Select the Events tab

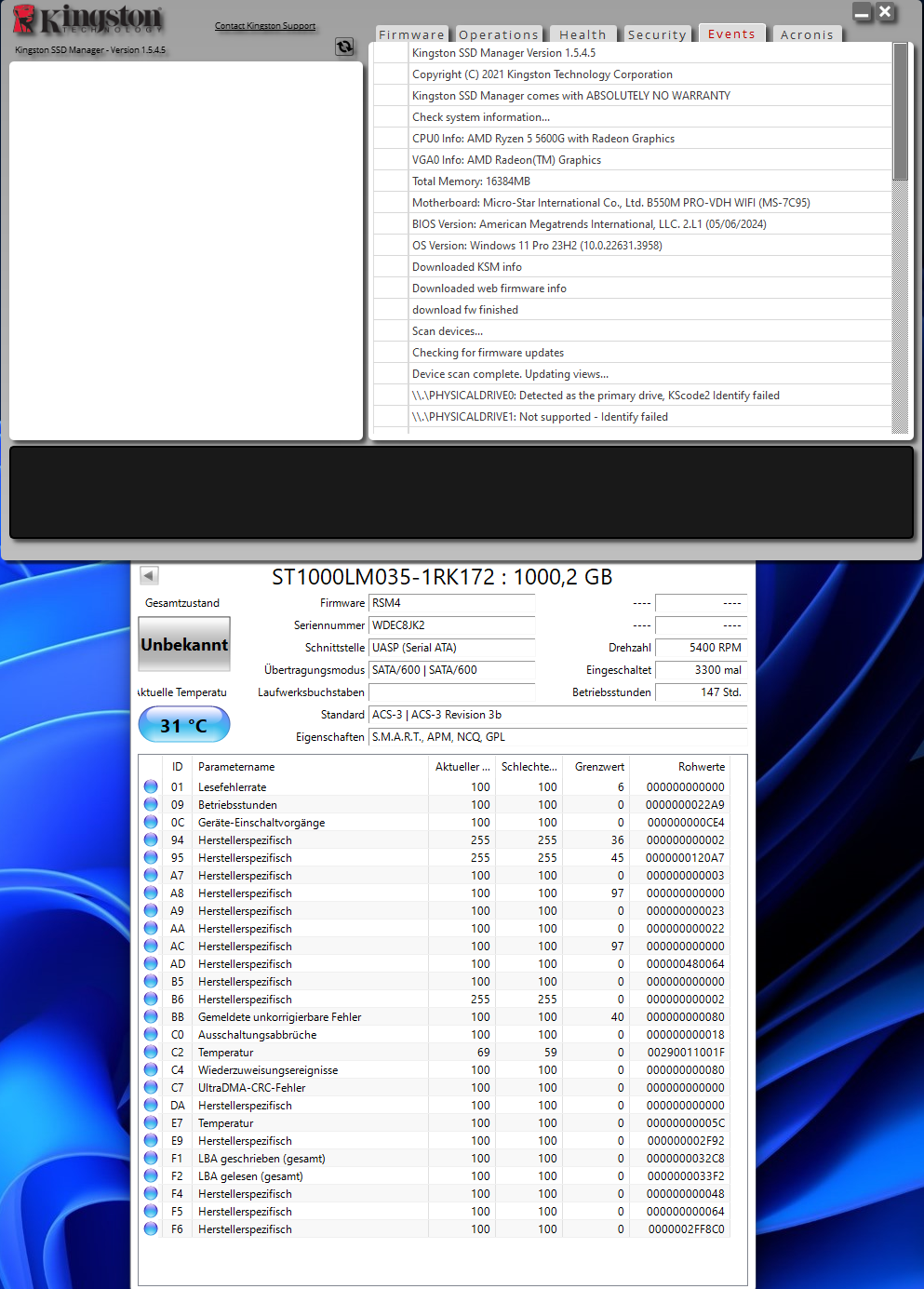pyautogui.click(x=731, y=34)
